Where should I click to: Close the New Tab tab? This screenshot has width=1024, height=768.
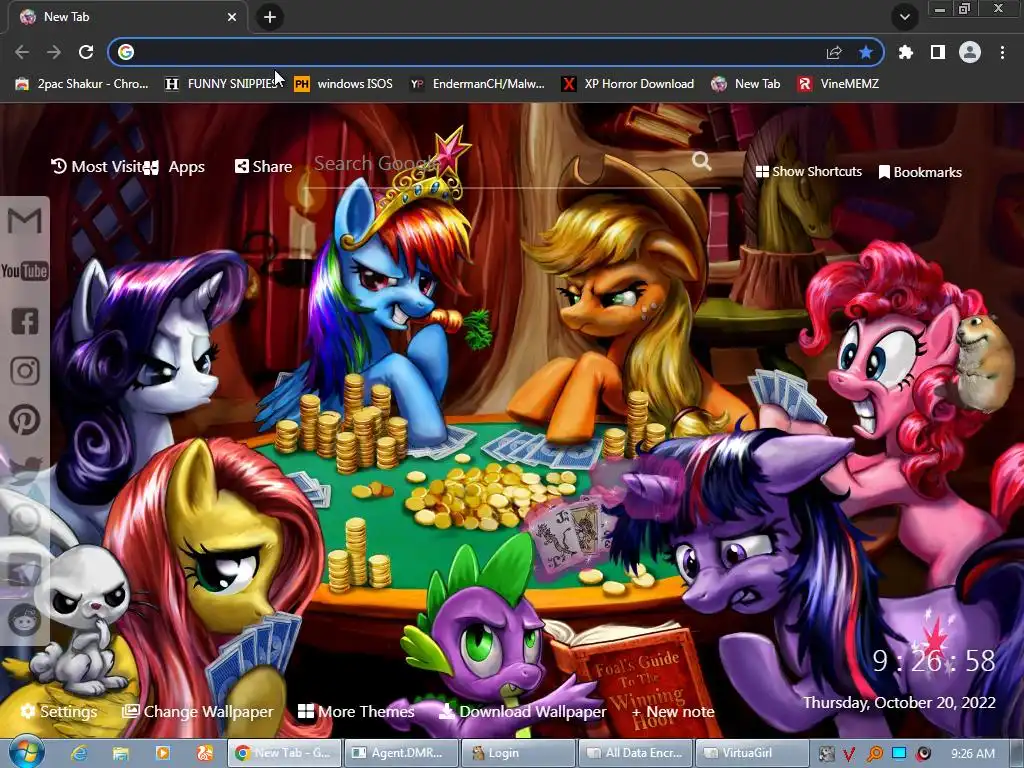tap(232, 17)
